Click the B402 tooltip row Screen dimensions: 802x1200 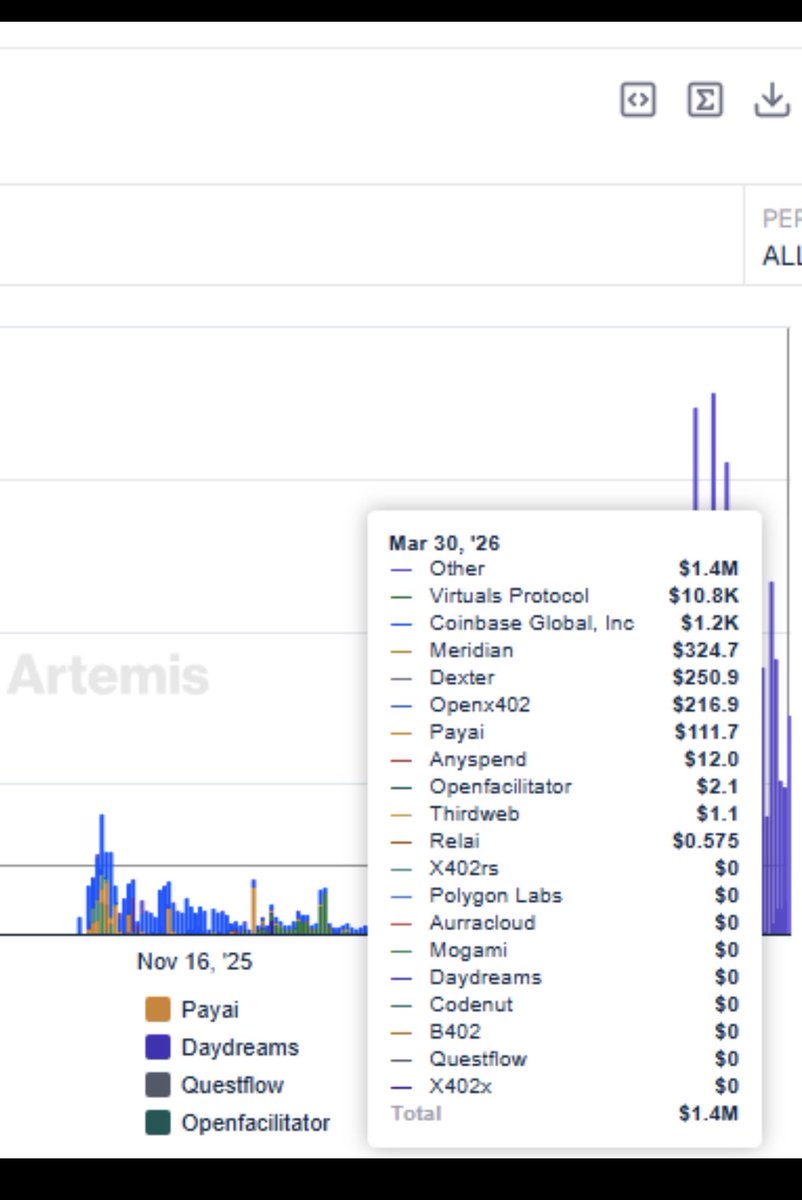coord(564,1032)
